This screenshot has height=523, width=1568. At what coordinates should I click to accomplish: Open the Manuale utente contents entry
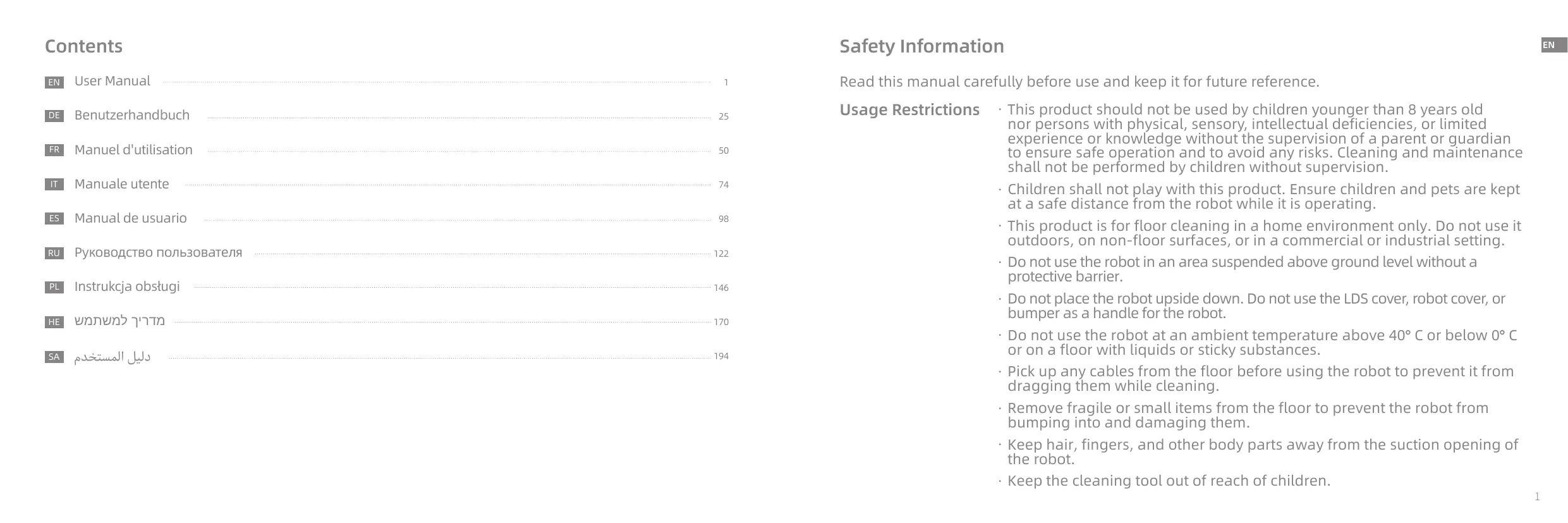122,184
